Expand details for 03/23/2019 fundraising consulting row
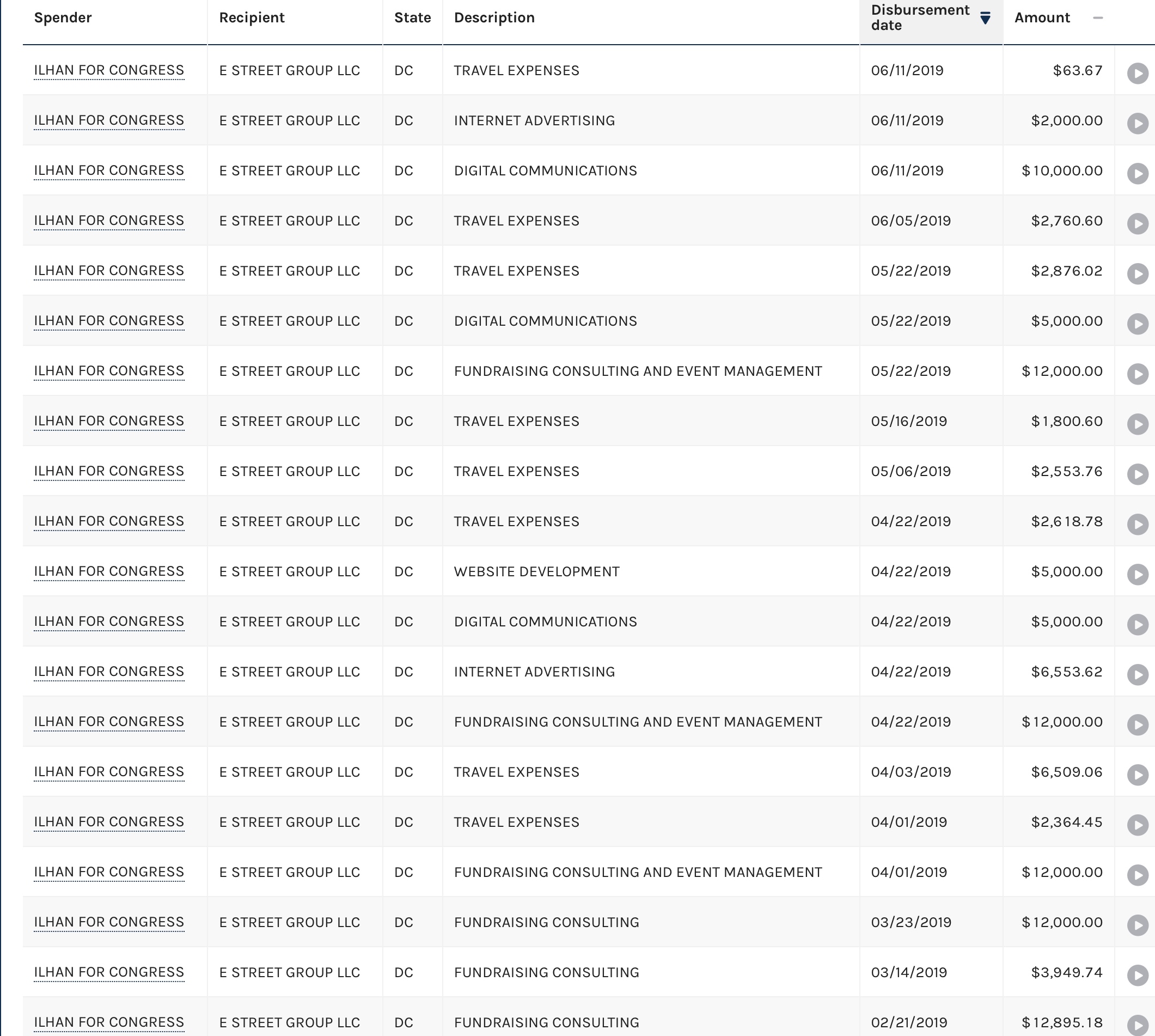The width and height of the screenshot is (1155, 1036). pos(1138,925)
